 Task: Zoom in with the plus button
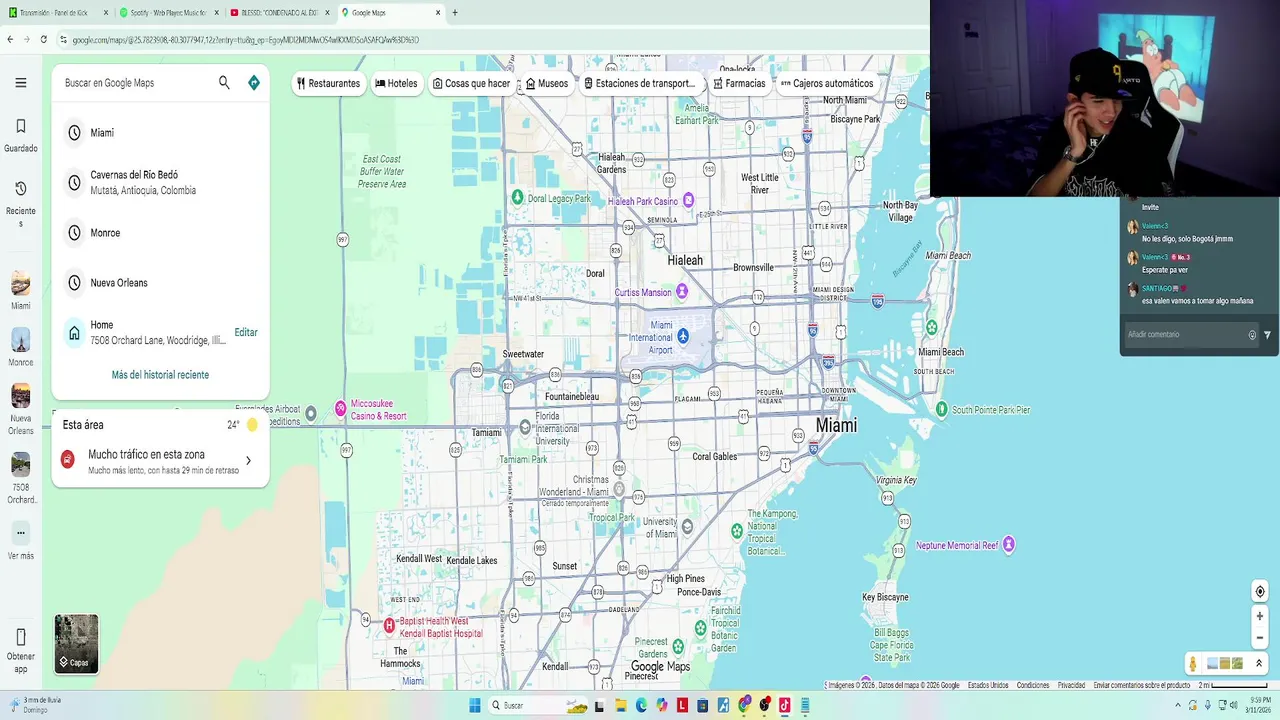[x=1260, y=616]
